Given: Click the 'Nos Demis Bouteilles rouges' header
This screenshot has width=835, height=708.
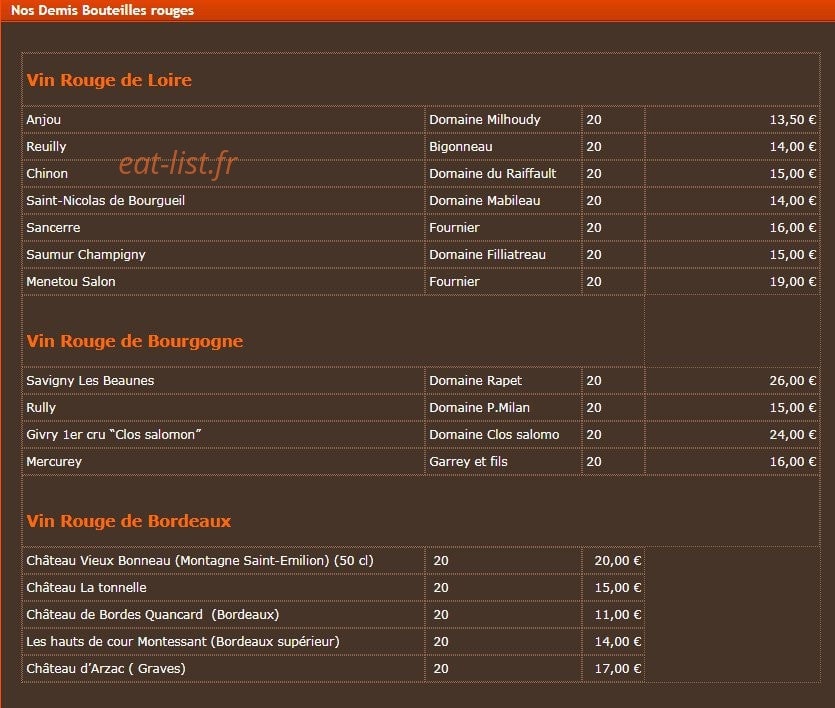Looking at the screenshot, I should (102, 11).
